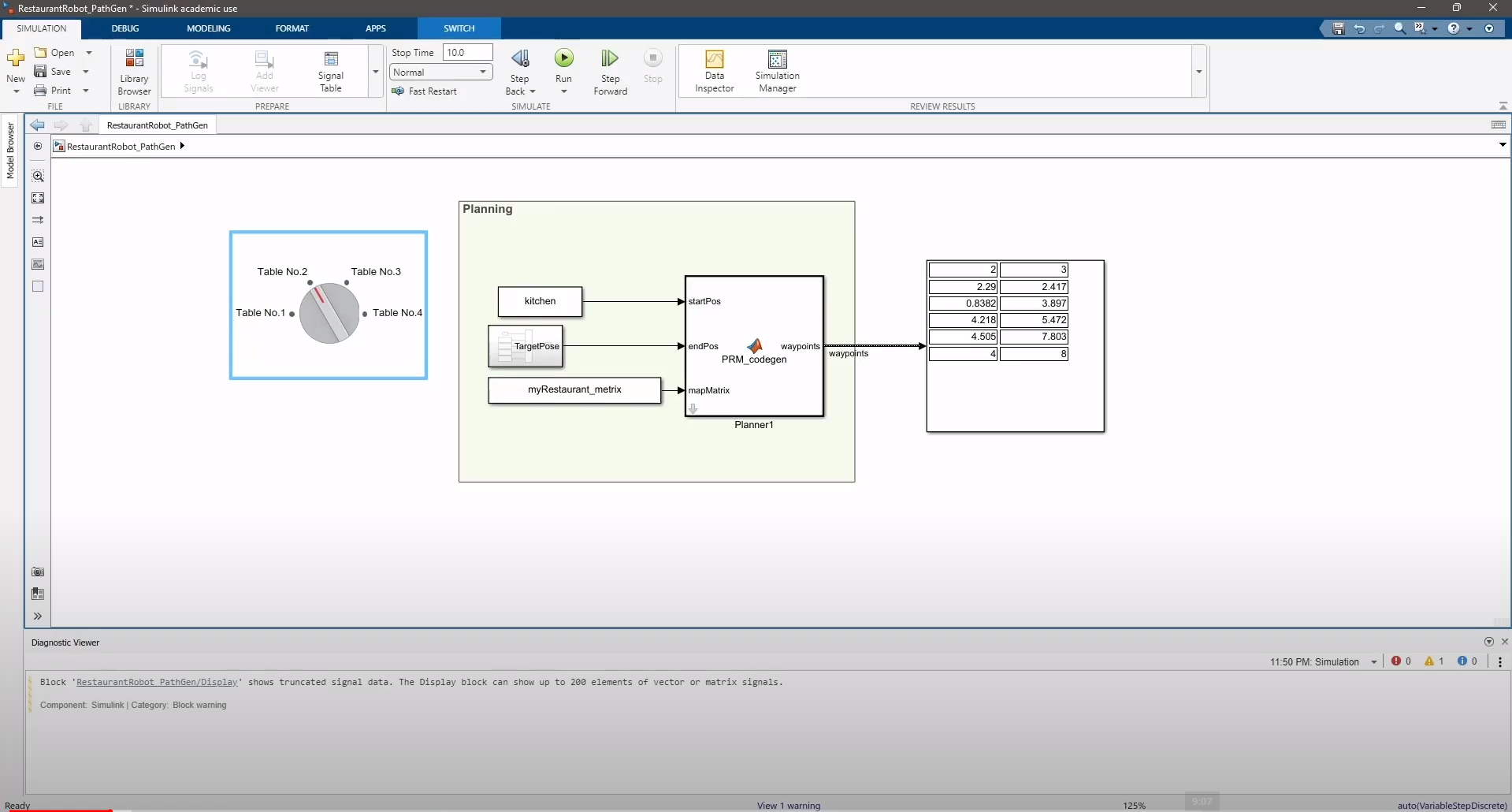
Task: Select the RestaurantRobot_PathGen model tab
Action: 158,125
